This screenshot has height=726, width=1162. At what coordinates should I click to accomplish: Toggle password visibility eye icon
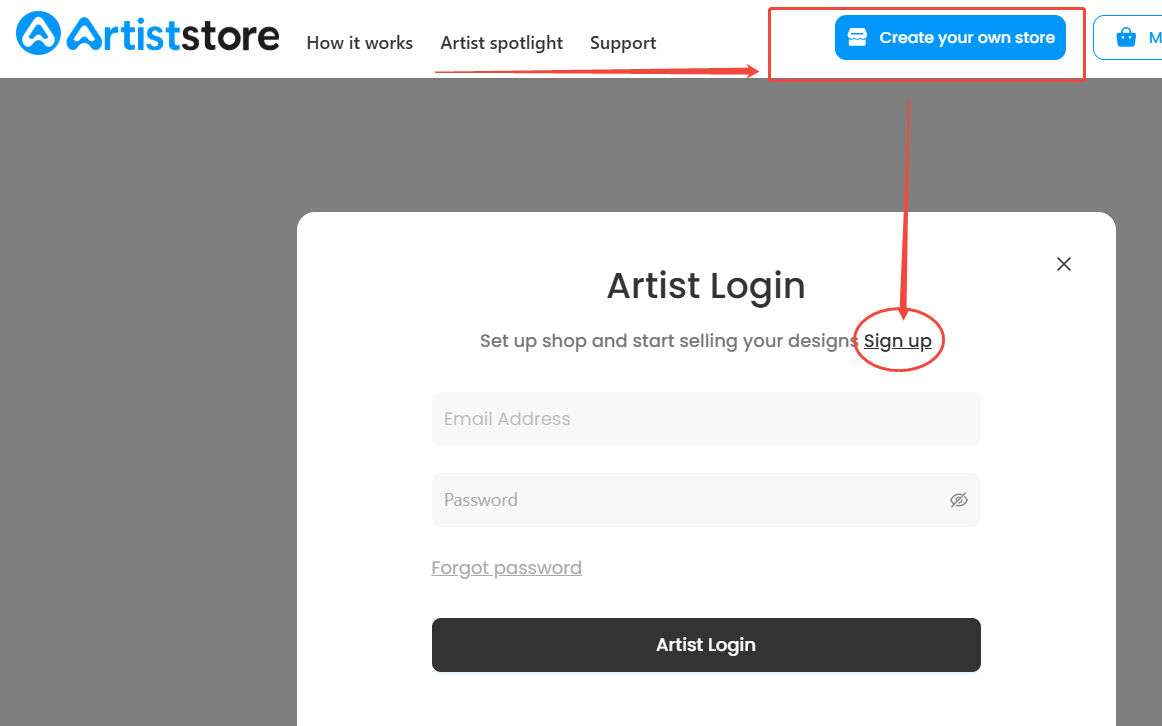tap(958, 500)
